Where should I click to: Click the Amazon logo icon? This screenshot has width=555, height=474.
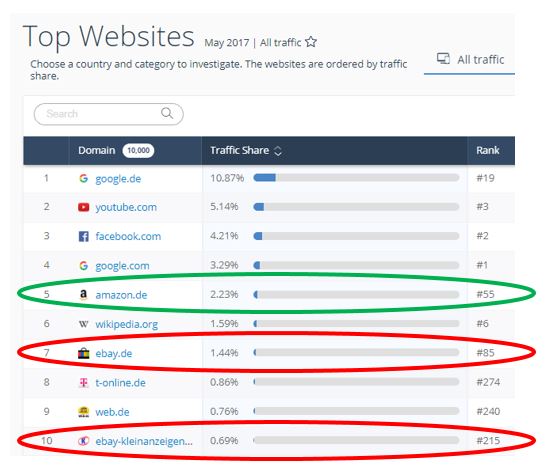tap(83, 295)
